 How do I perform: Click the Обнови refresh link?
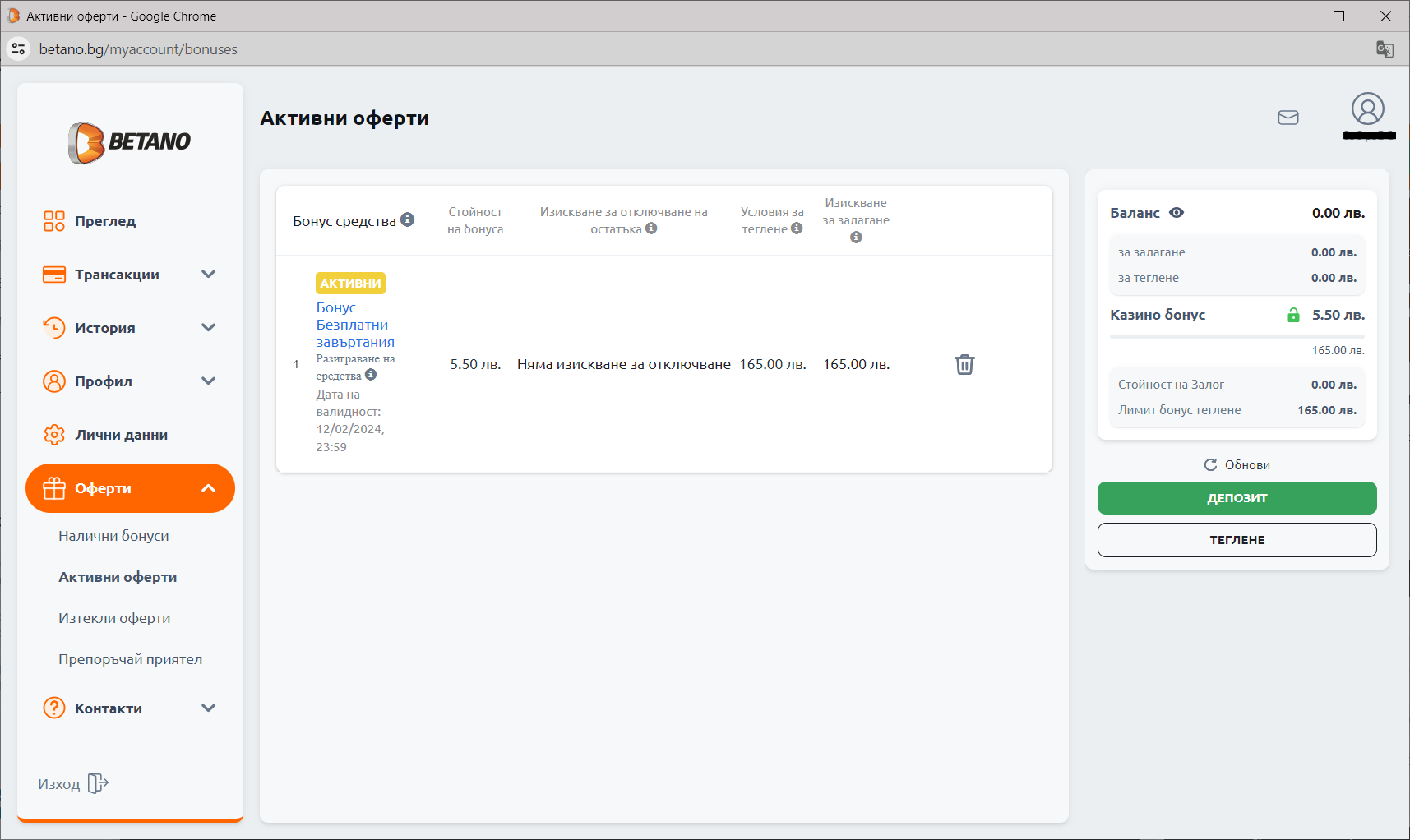tap(1237, 465)
